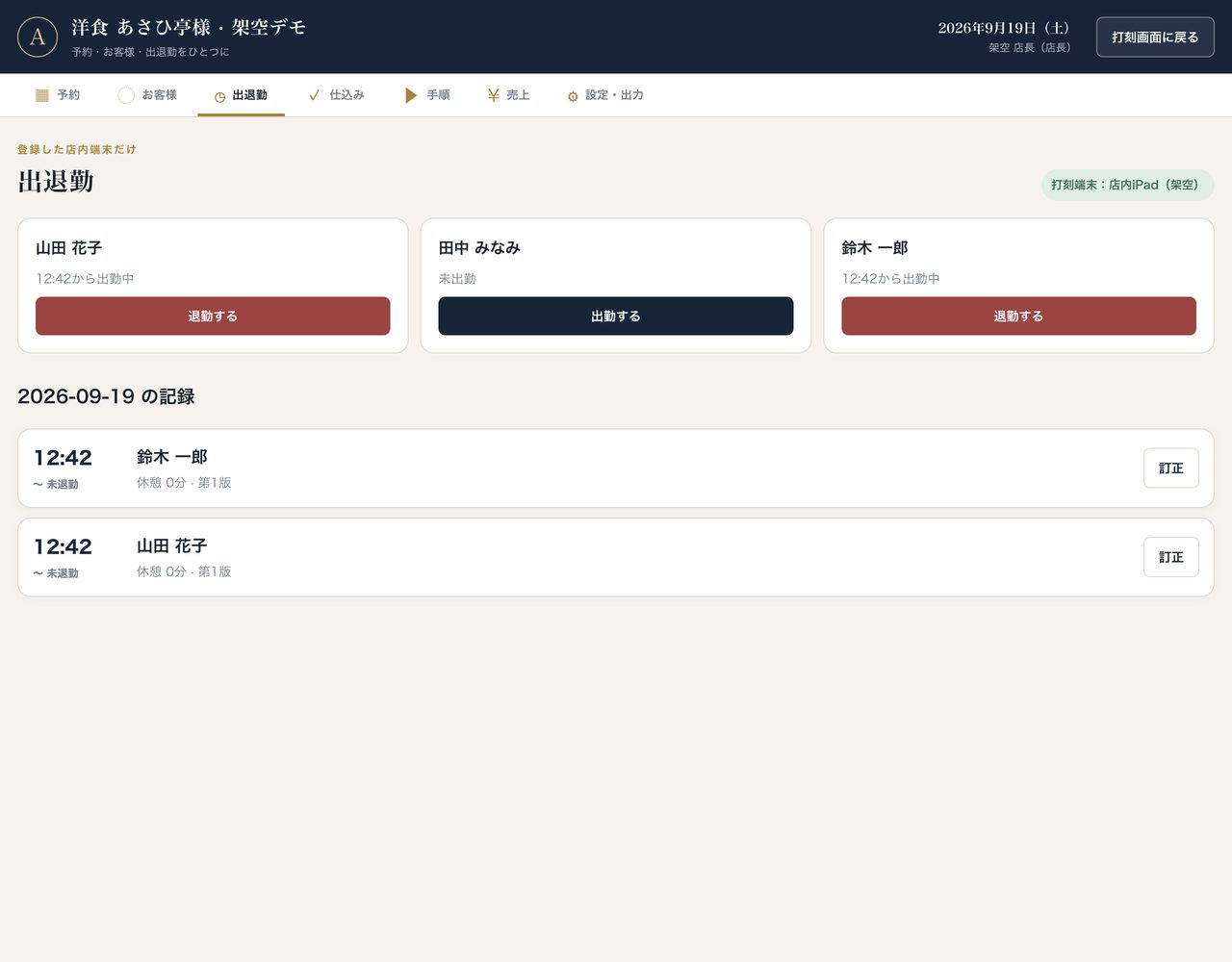Click the 設定・出力 gear icon

[573, 96]
